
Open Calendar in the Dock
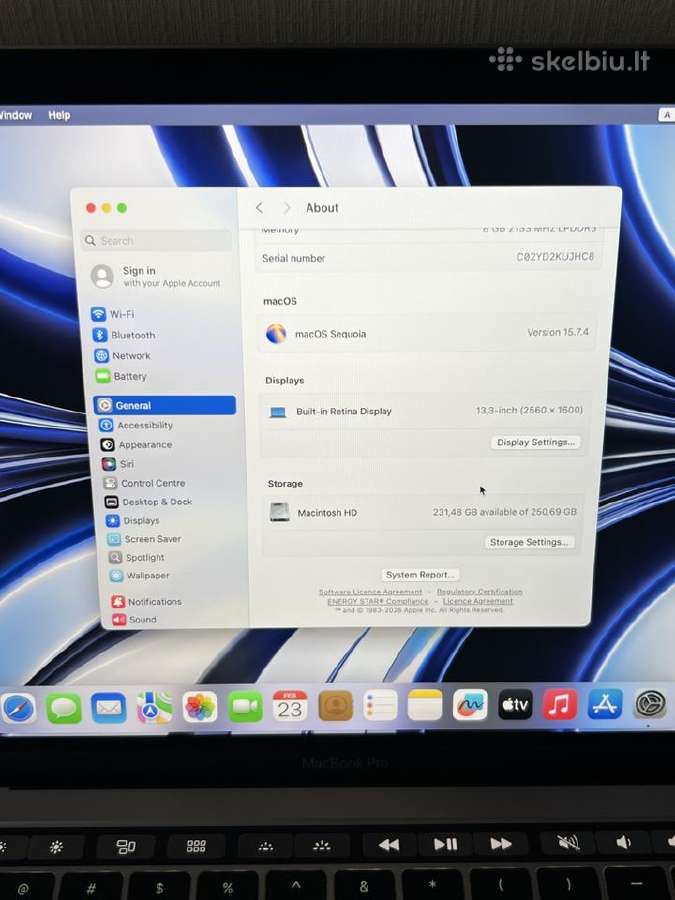click(290, 706)
